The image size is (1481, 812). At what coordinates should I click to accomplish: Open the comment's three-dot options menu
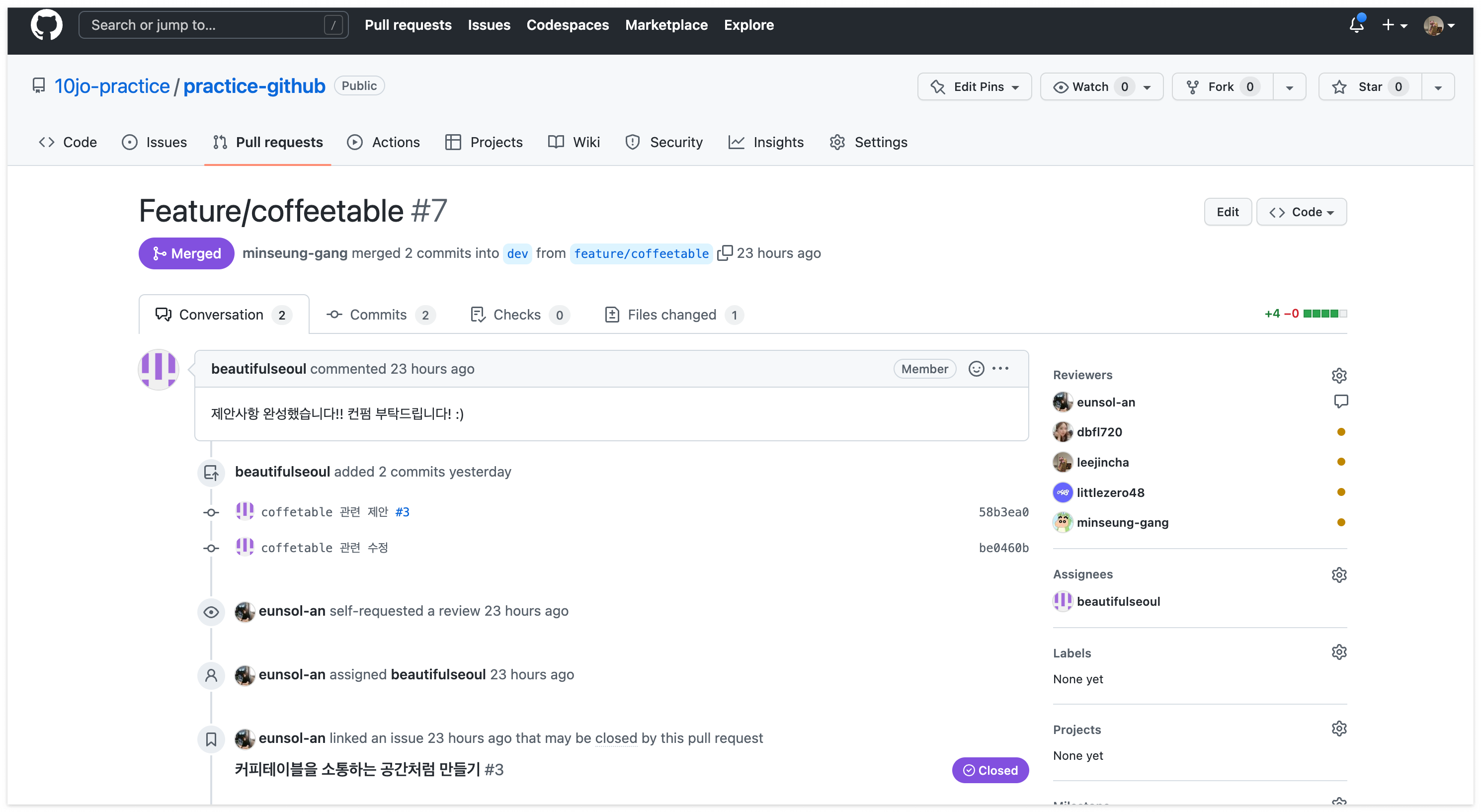point(1000,369)
